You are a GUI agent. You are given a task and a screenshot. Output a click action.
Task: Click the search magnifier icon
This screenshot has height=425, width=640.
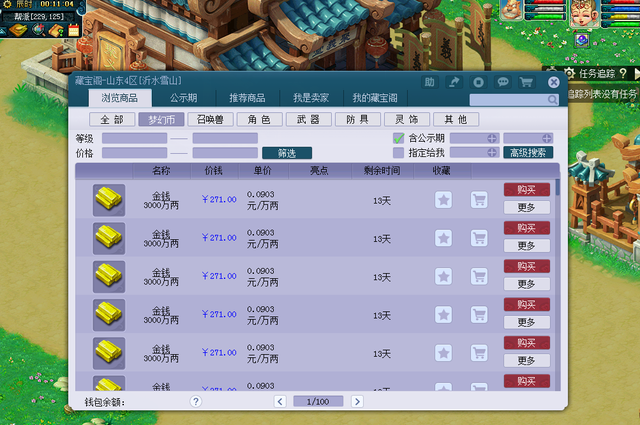pyautogui.click(x=552, y=99)
